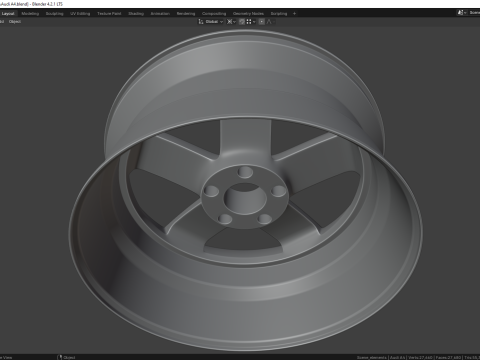Add a new workspace with plus icon
The width and height of the screenshot is (480, 360).
point(294,14)
